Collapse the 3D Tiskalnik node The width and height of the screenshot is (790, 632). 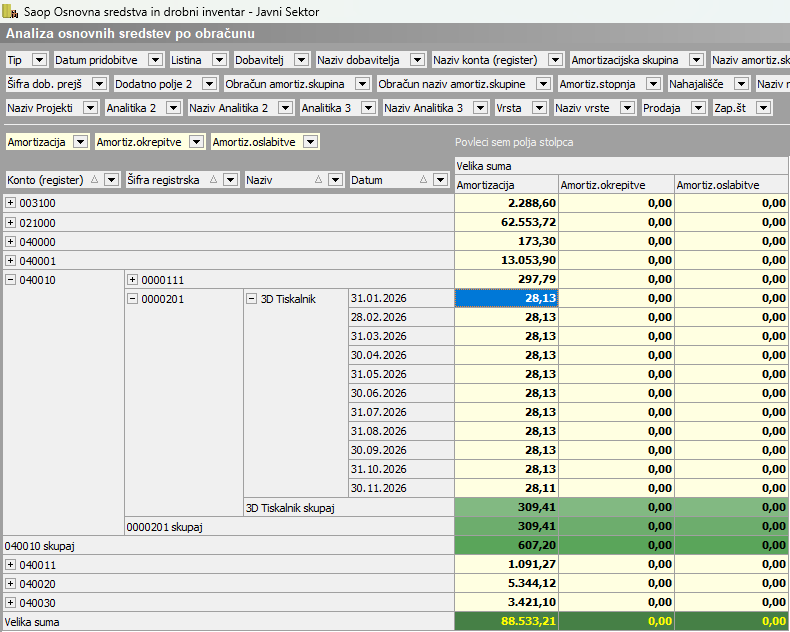pos(252,298)
